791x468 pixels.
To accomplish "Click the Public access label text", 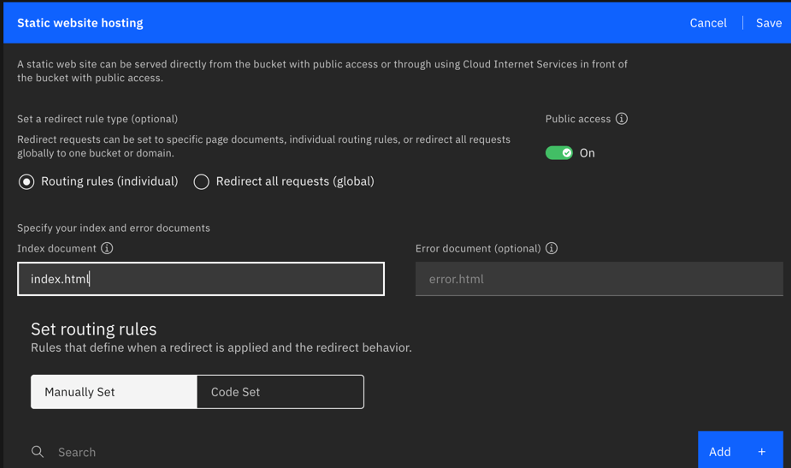I will 577,119.
